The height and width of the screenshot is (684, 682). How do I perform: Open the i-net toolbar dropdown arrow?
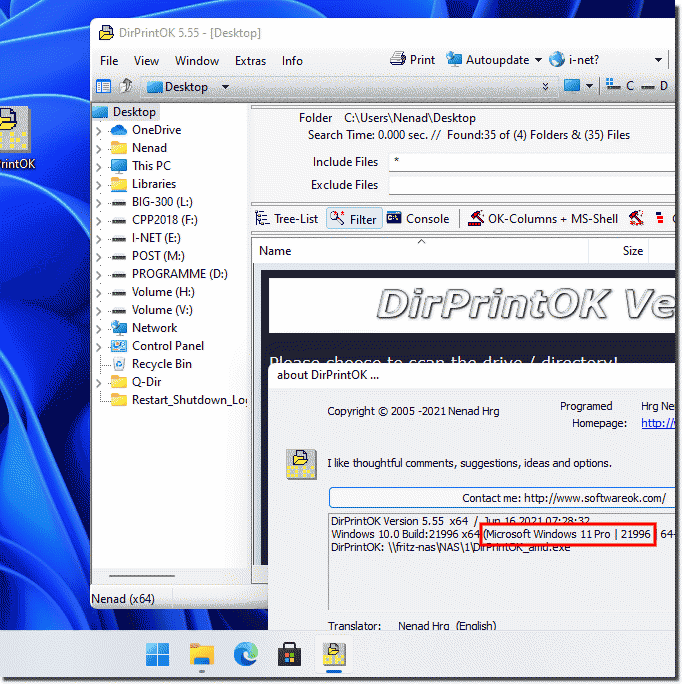pyautogui.click(x=658, y=60)
